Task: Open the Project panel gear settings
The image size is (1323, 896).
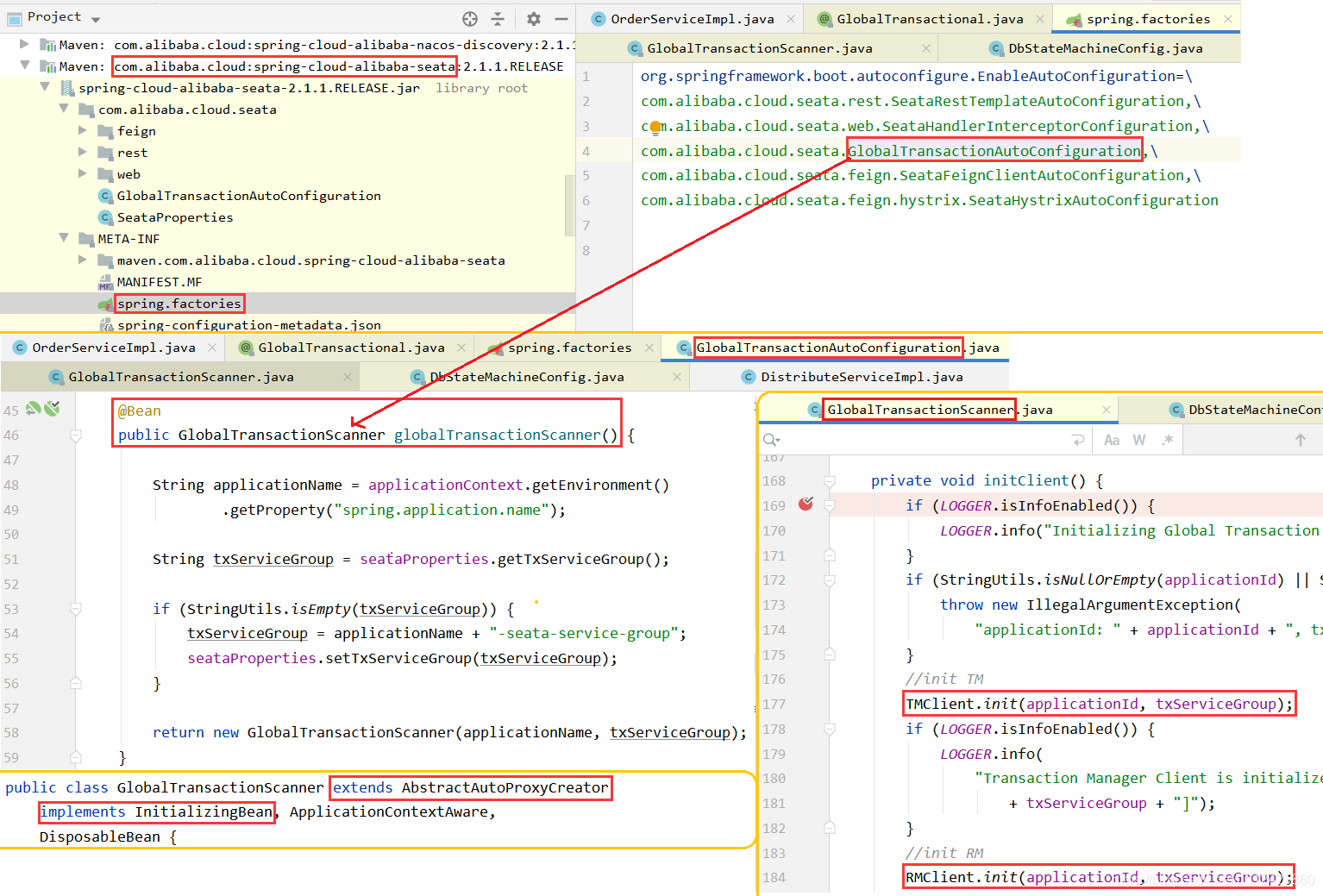Action: coord(534,18)
